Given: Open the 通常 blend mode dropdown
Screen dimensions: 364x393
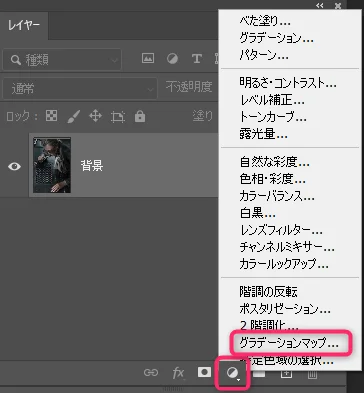Looking at the screenshot, I should 80,89.
